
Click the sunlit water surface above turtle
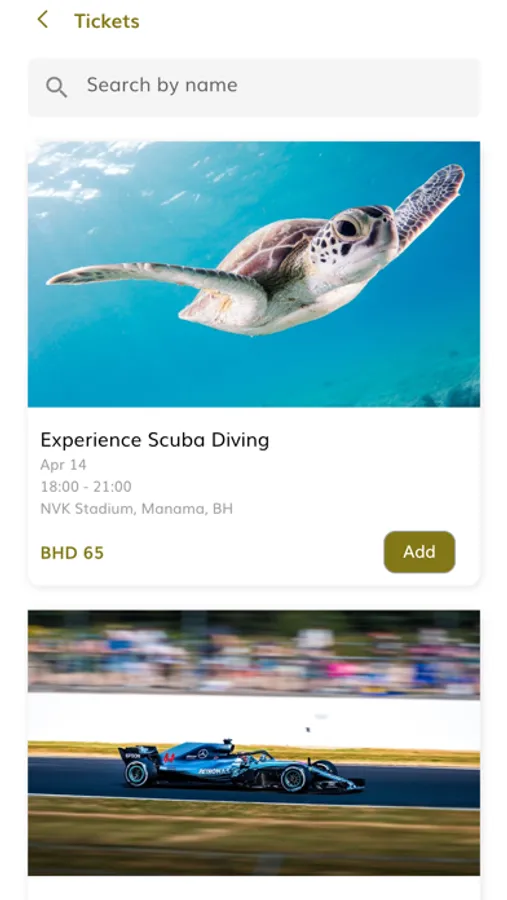point(86,172)
